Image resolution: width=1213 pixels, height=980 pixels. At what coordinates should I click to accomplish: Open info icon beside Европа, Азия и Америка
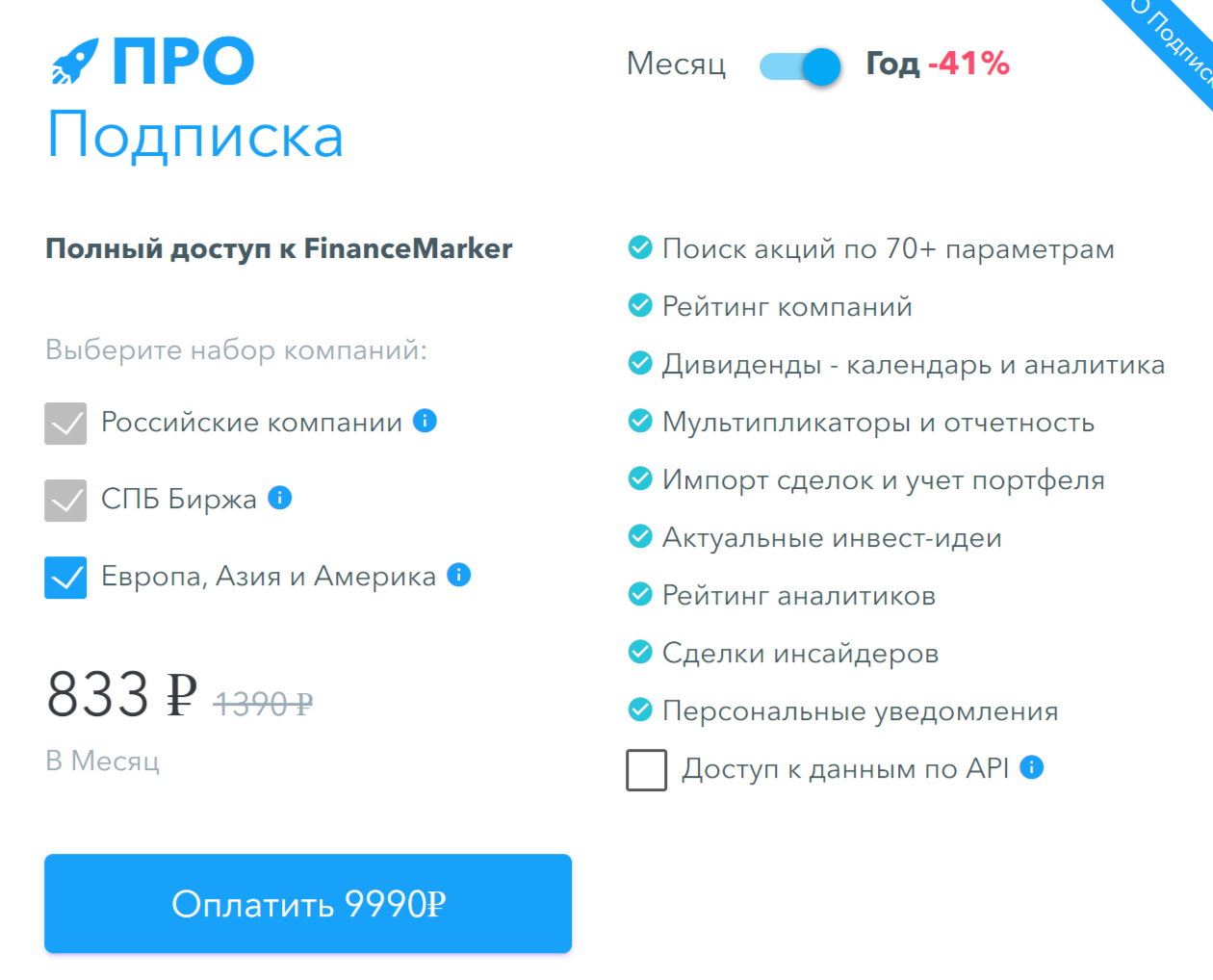(x=458, y=575)
